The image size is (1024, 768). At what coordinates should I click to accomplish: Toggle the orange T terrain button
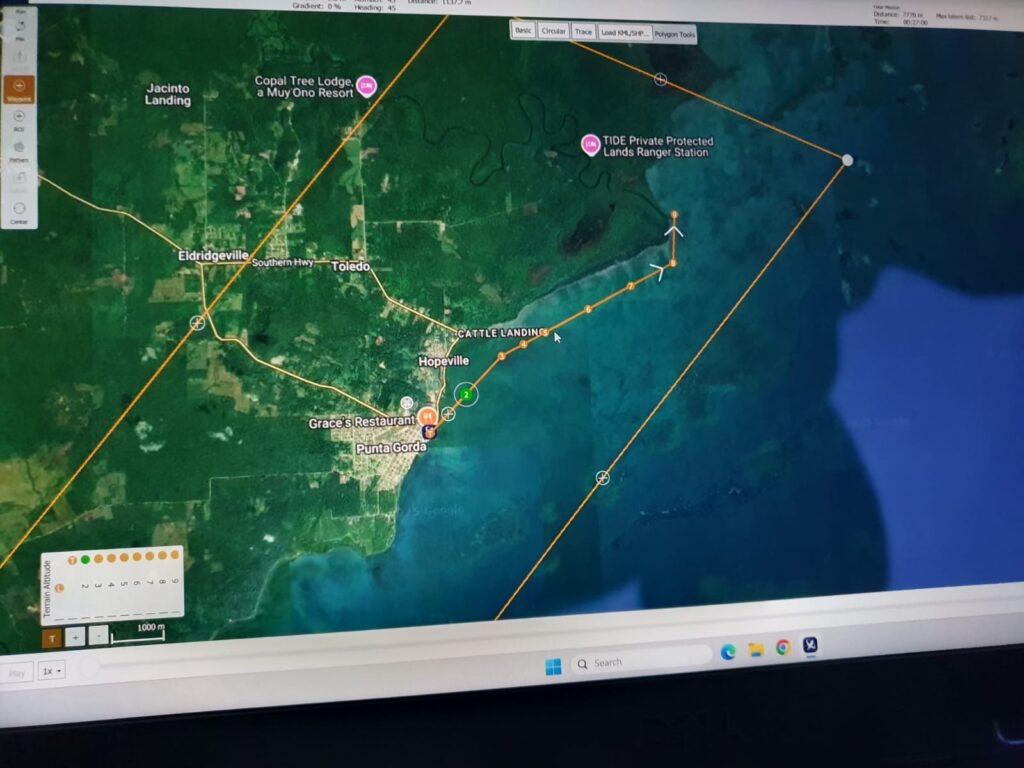click(51, 637)
